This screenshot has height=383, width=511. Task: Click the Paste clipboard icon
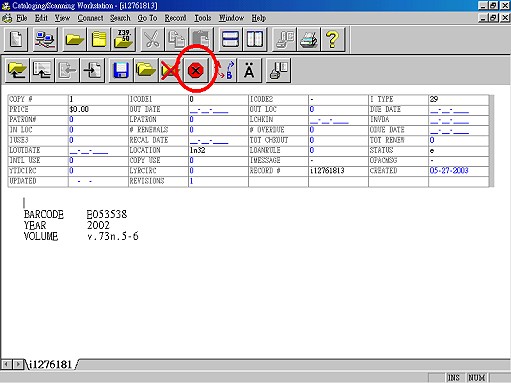point(201,39)
